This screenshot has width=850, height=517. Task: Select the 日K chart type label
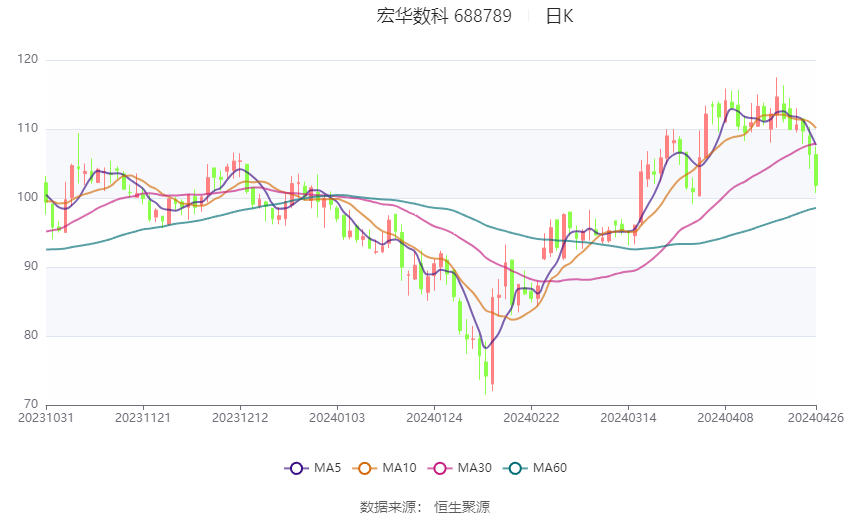[559, 16]
